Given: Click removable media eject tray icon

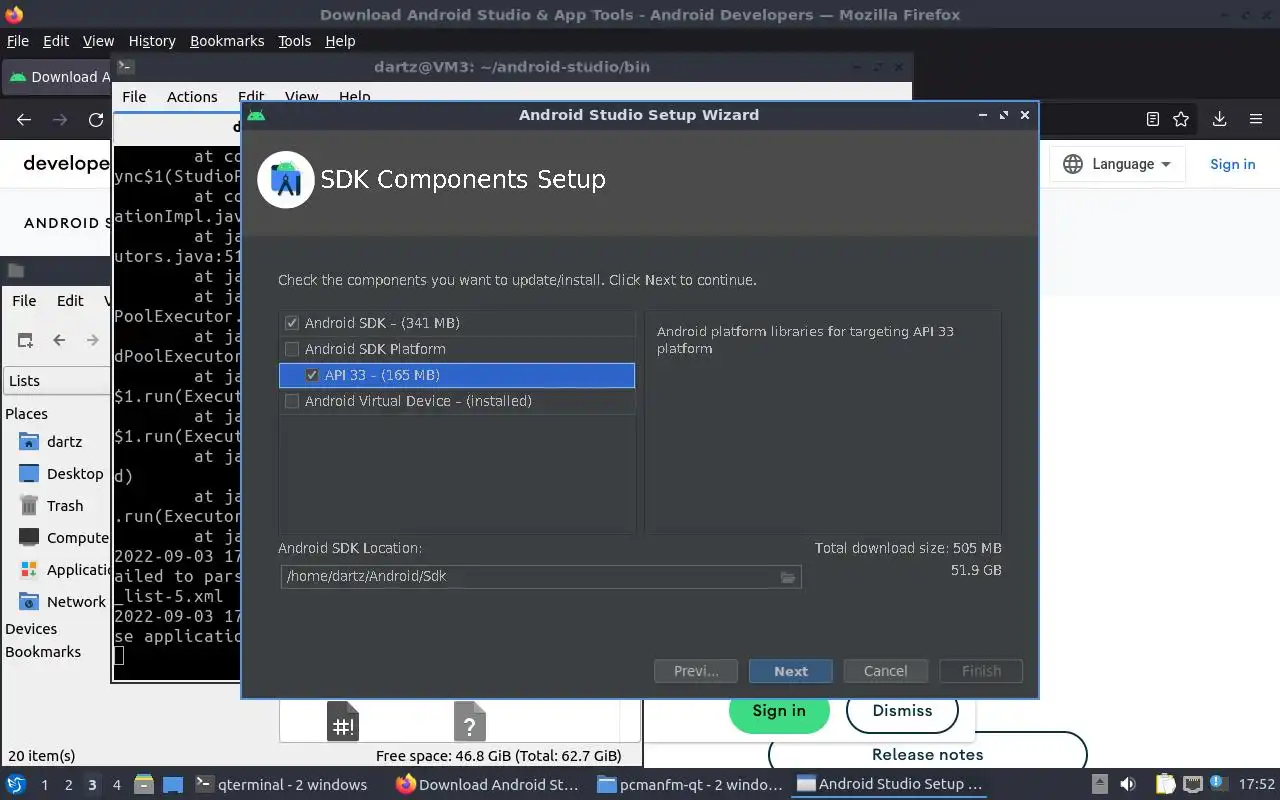Looking at the screenshot, I should [1099, 784].
